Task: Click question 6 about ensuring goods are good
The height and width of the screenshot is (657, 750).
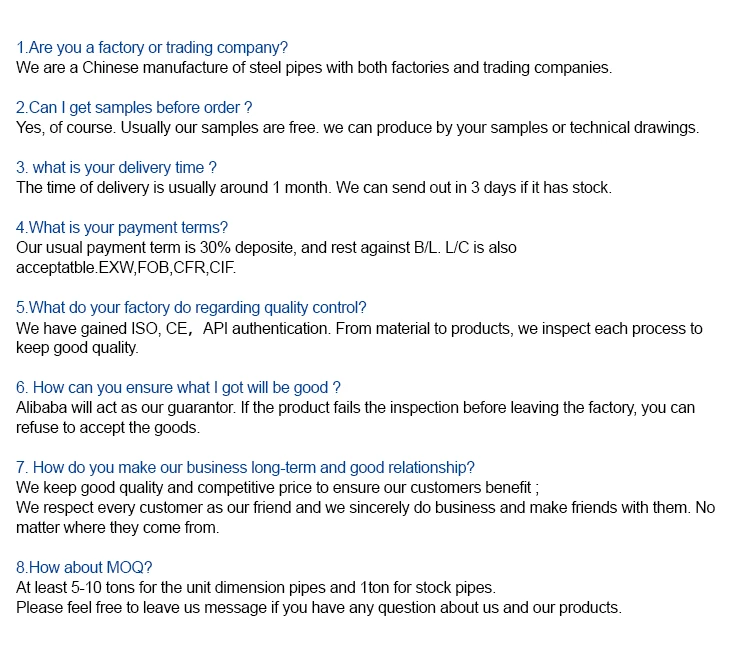Action: tap(178, 388)
